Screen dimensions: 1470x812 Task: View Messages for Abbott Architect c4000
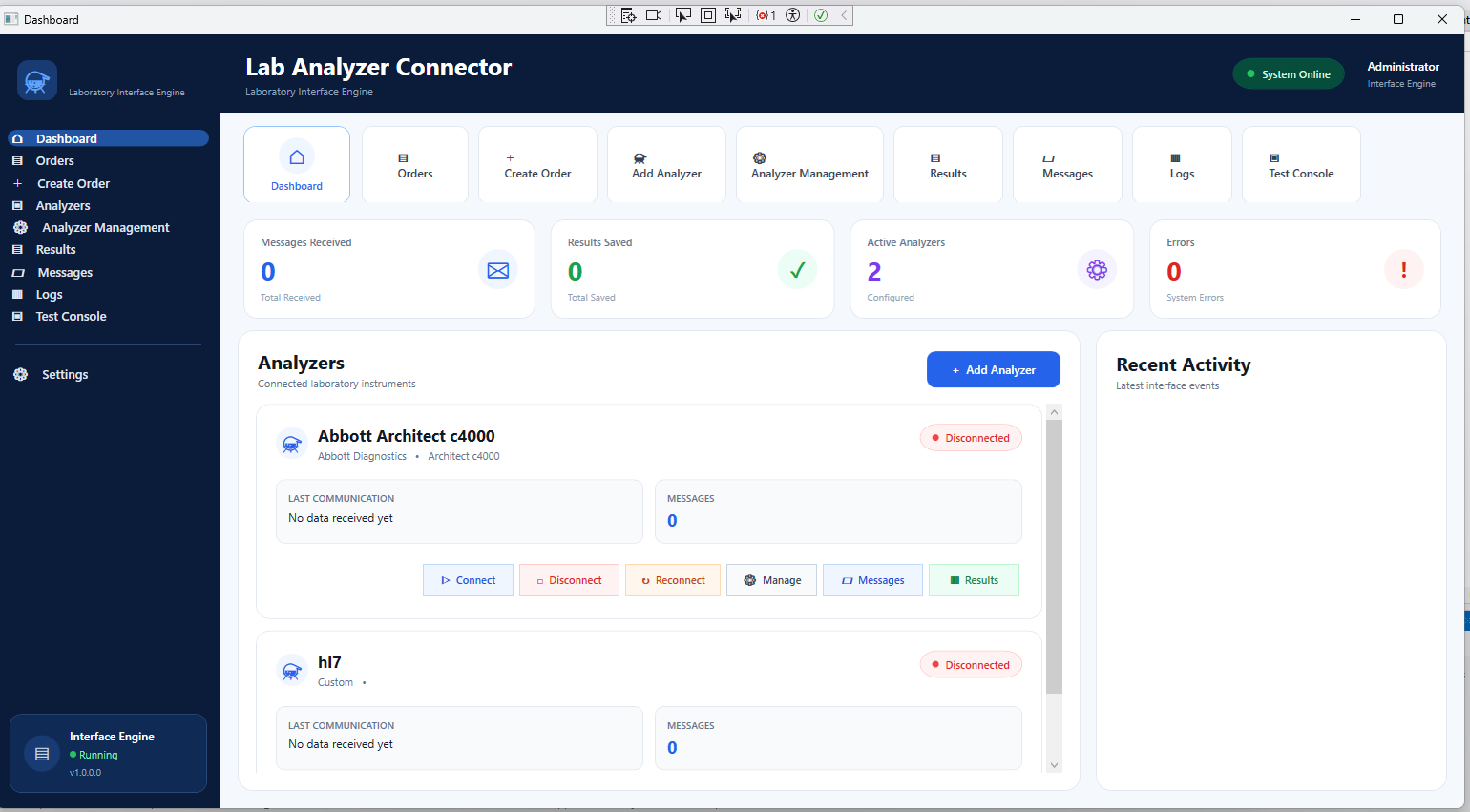click(872, 580)
